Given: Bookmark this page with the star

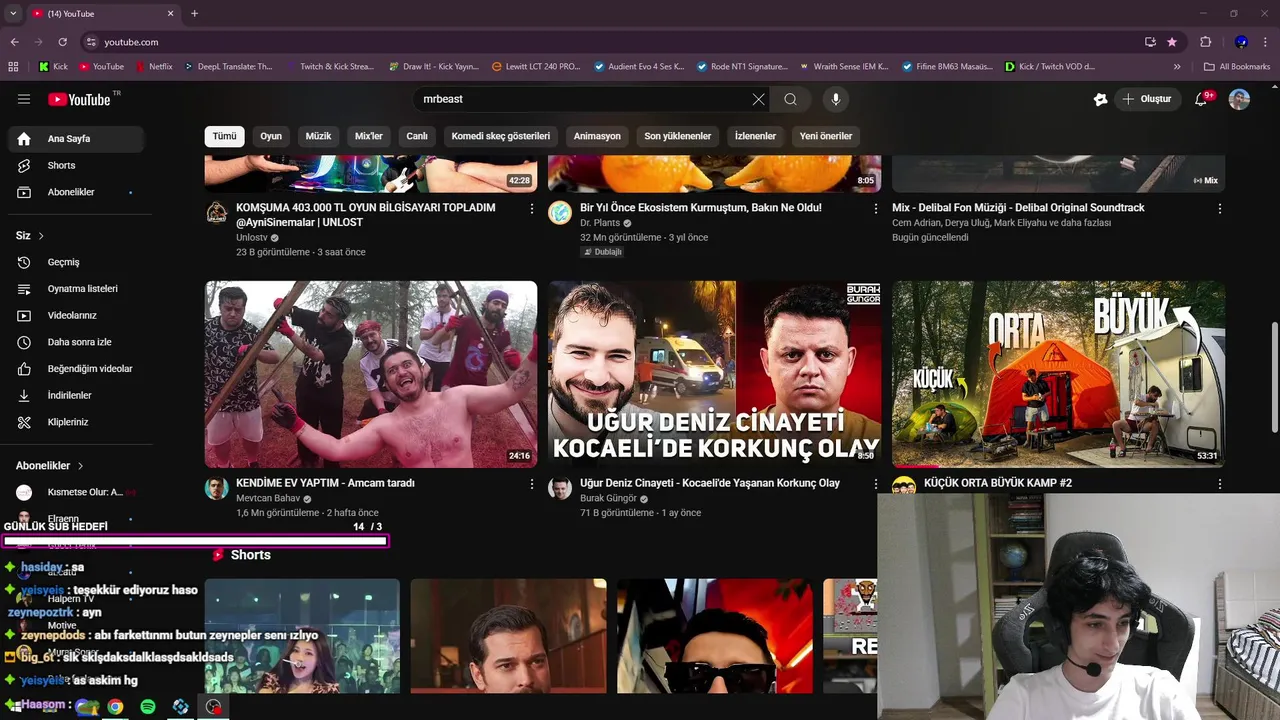Looking at the screenshot, I should tap(1172, 42).
